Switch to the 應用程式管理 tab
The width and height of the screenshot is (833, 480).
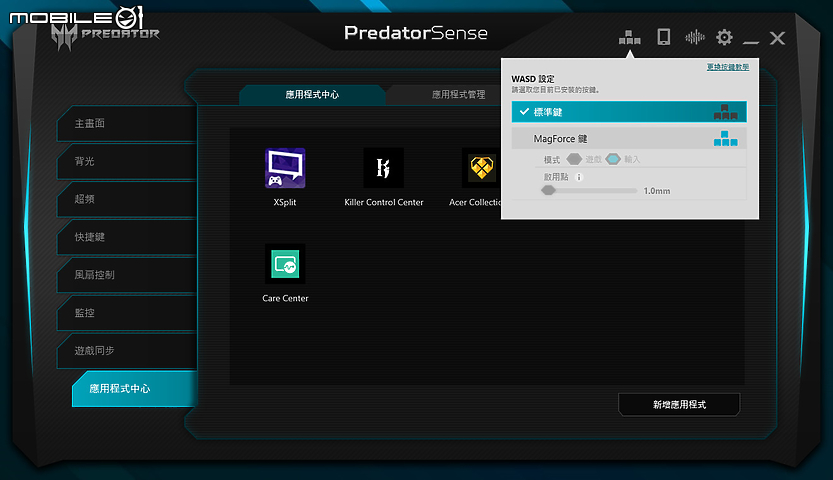point(445,95)
